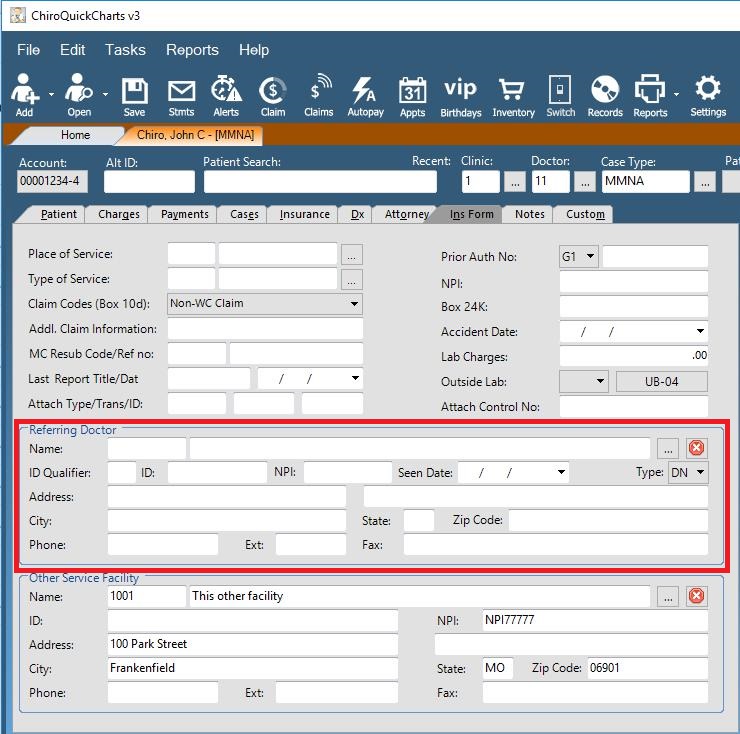The image size is (740, 734).
Task: Open Inventory shopping cart icon
Action: click(513, 97)
